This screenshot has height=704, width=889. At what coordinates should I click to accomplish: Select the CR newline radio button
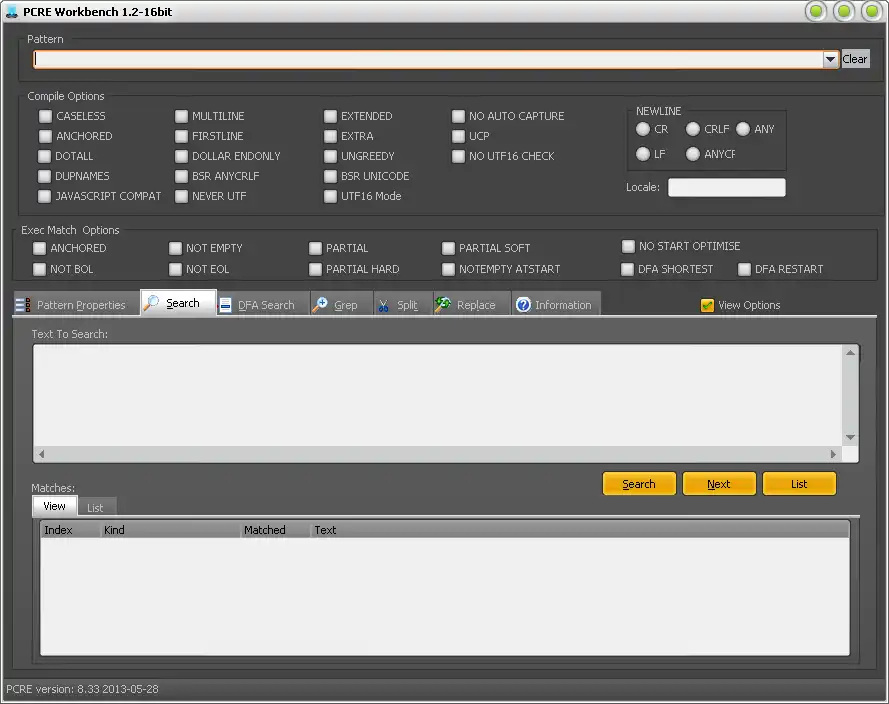click(643, 129)
